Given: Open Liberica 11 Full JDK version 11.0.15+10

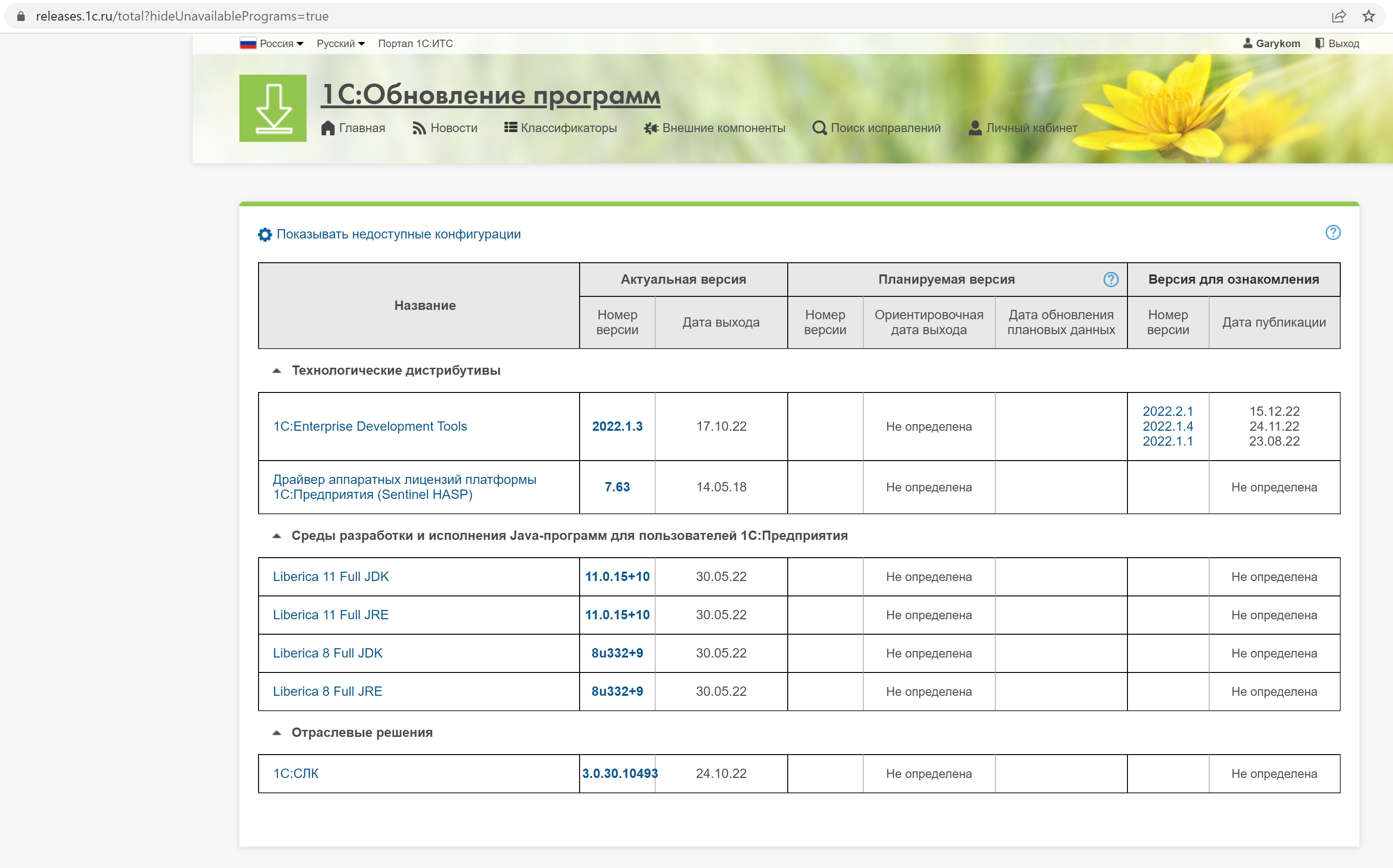Looking at the screenshot, I should coord(617,577).
